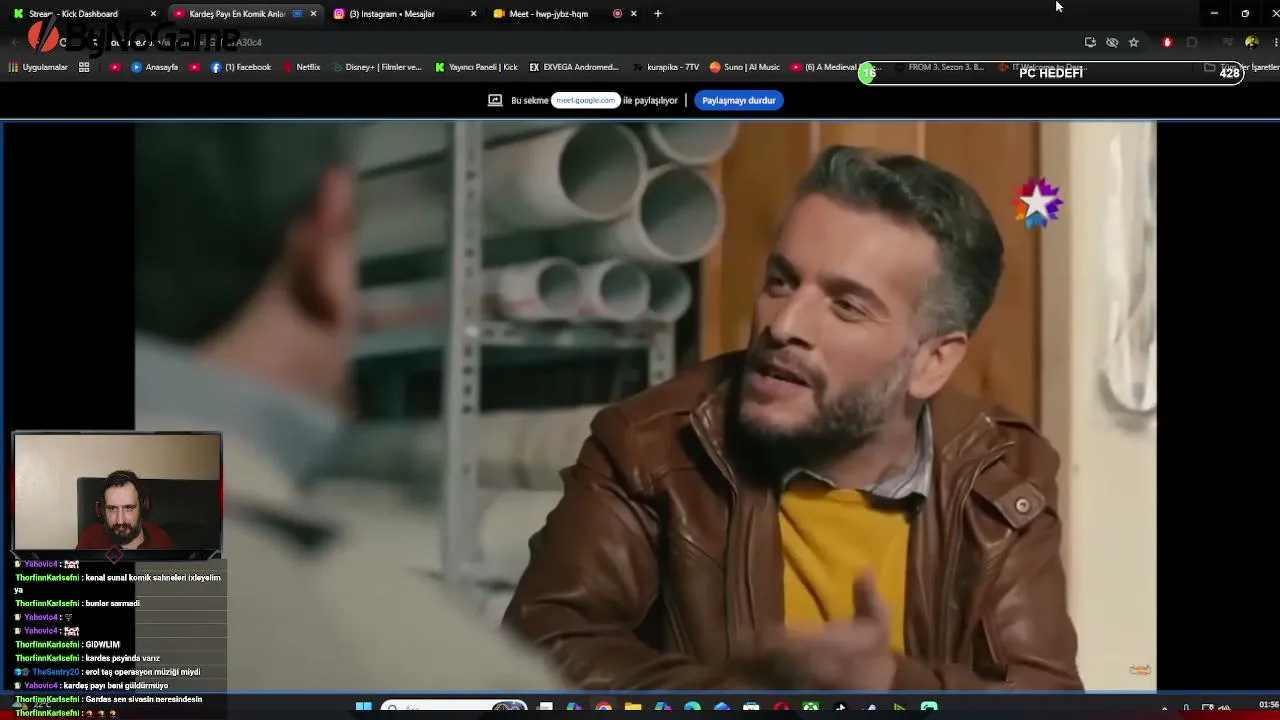Open the Anasayfa bookmark
Screen dimensions: 1280x720
[155, 67]
